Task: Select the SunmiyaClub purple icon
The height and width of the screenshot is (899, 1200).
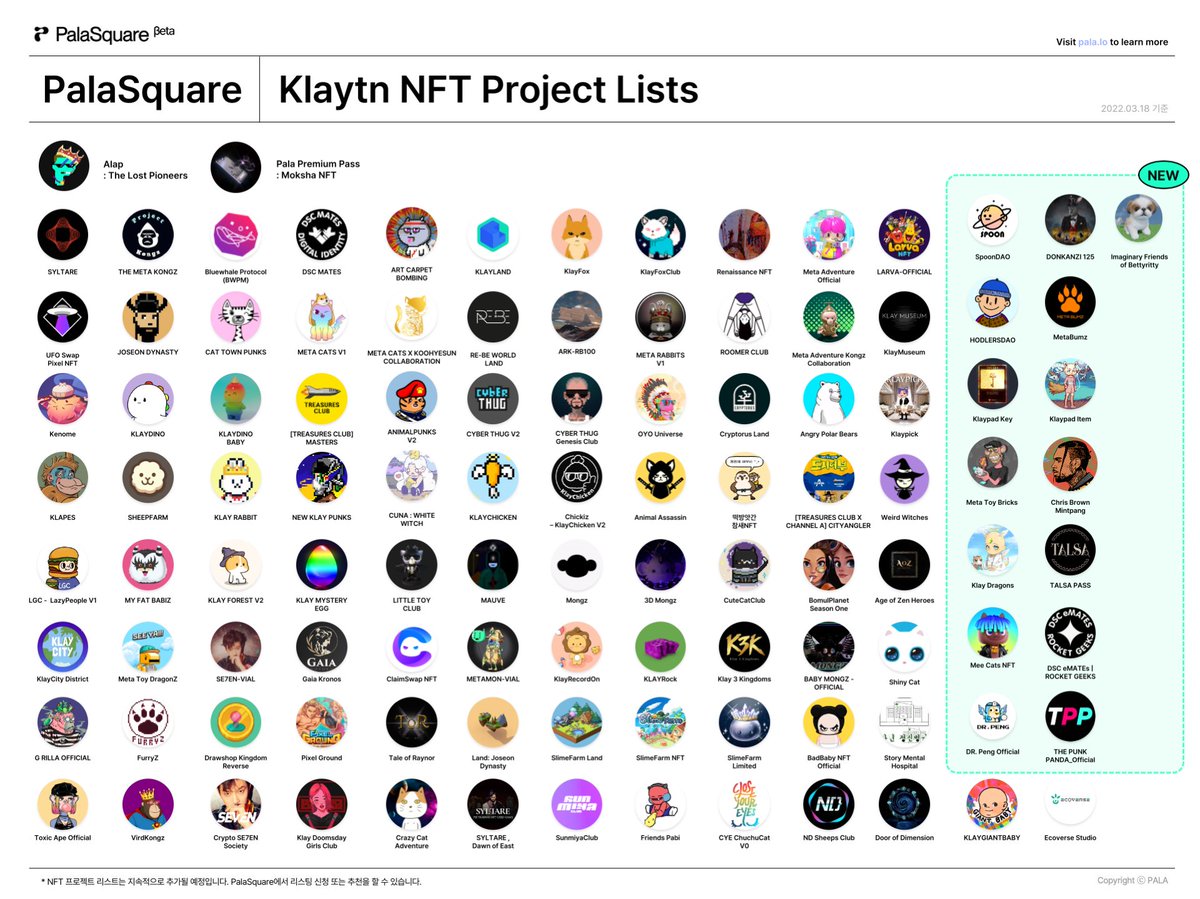Action: pyautogui.click(x=577, y=804)
